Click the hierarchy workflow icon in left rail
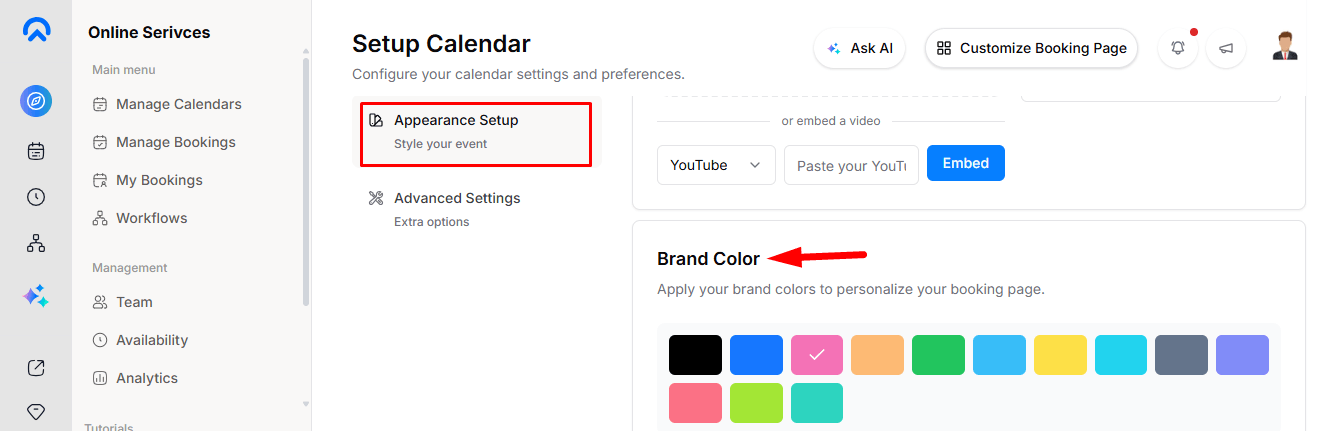The image size is (1332, 431). 36,243
